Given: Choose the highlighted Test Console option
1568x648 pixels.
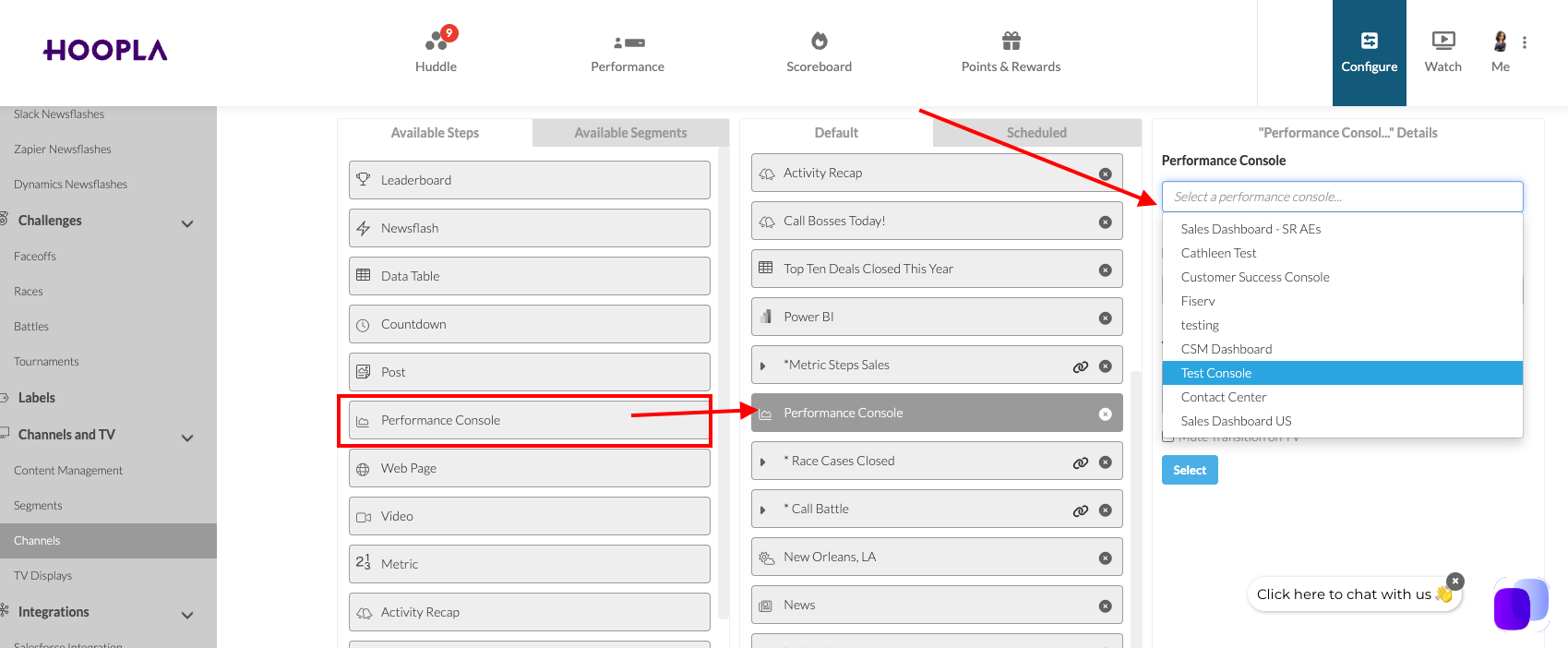Looking at the screenshot, I should [x=1342, y=373].
